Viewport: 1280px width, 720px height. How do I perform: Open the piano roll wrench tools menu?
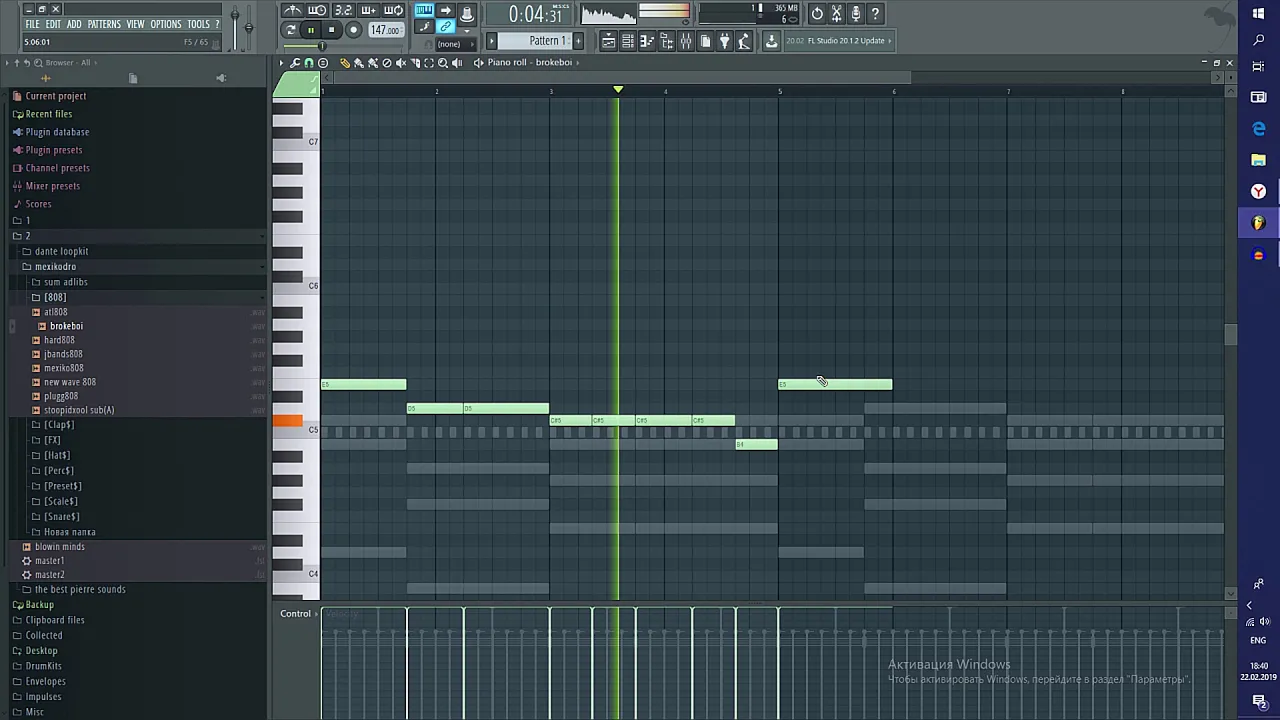[295, 62]
